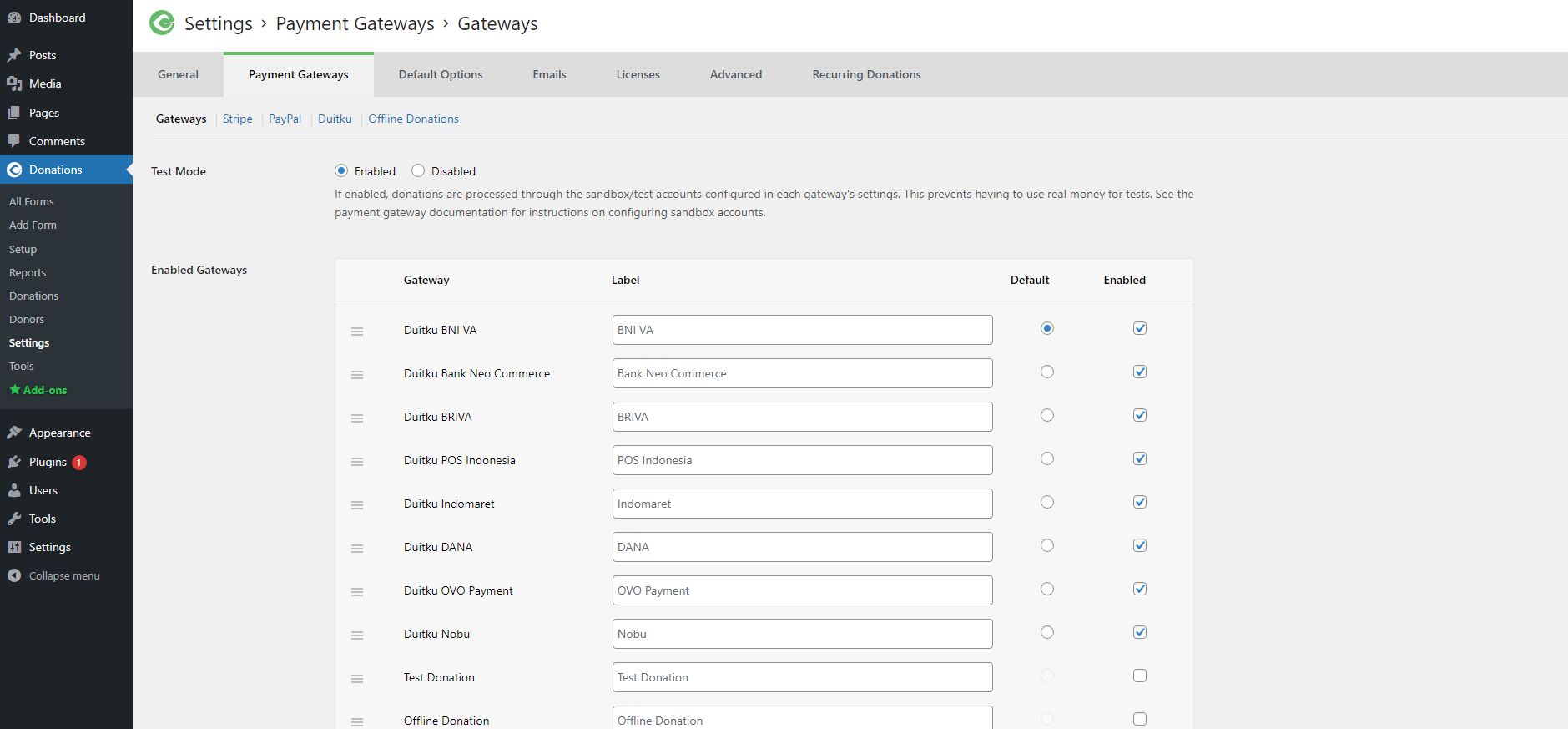The height and width of the screenshot is (729, 1568).
Task: Enable the Offline Donation gateway checkbox
Action: pos(1140,719)
